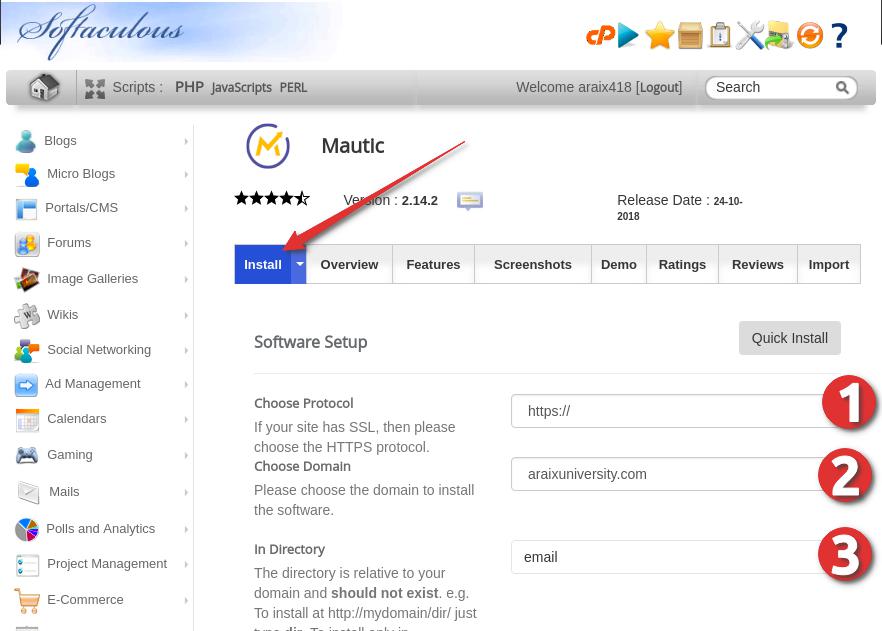The height and width of the screenshot is (631, 882).
Task: Click the Scripts icon beside the Scripts label
Action: (94, 88)
